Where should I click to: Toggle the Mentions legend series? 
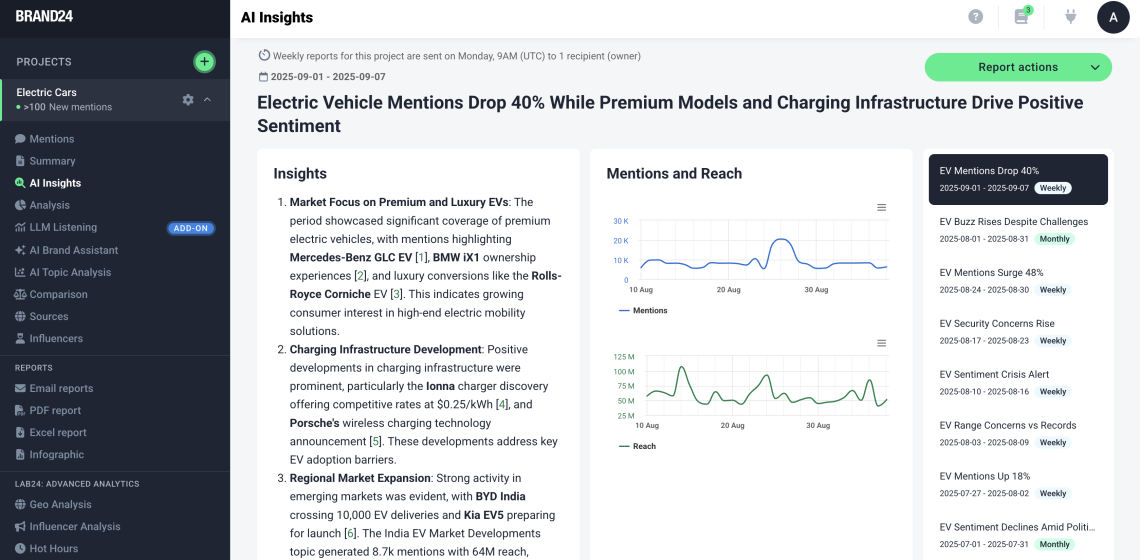(x=643, y=311)
